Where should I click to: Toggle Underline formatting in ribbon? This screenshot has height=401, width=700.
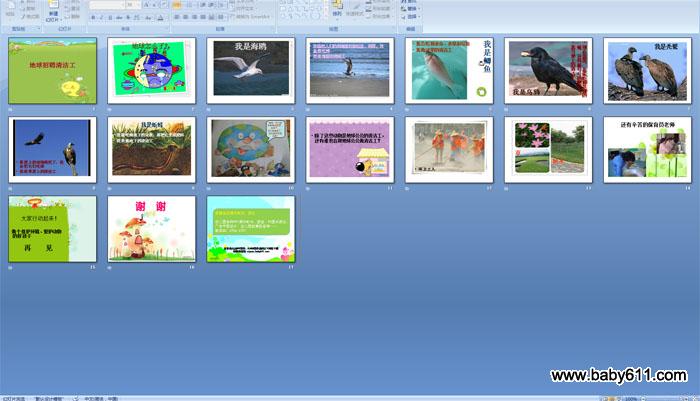[110, 17]
